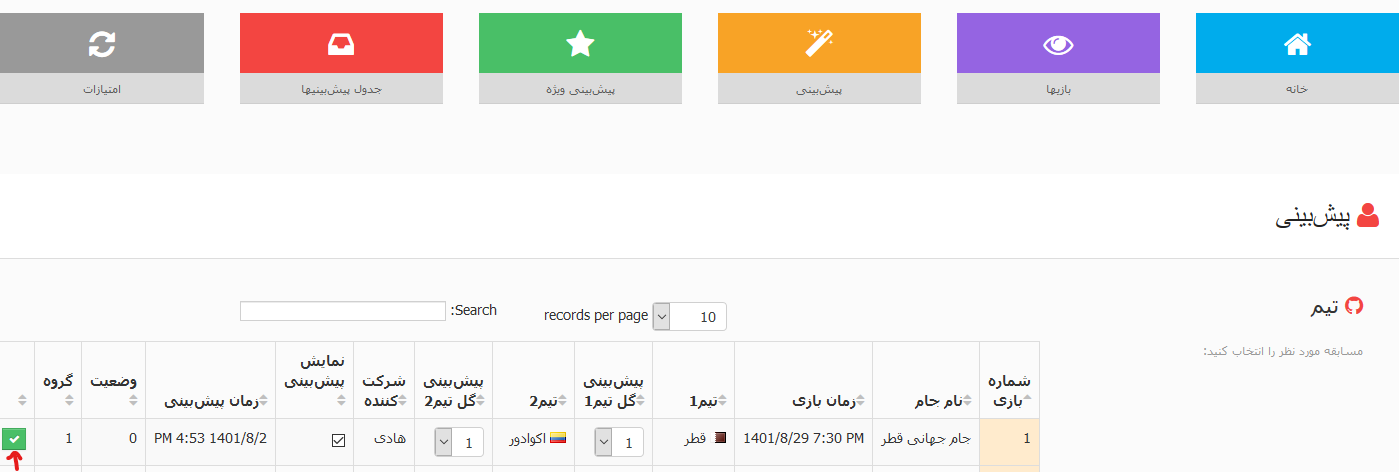
Task: Click the Search text input field
Action: tap(342, 311)
